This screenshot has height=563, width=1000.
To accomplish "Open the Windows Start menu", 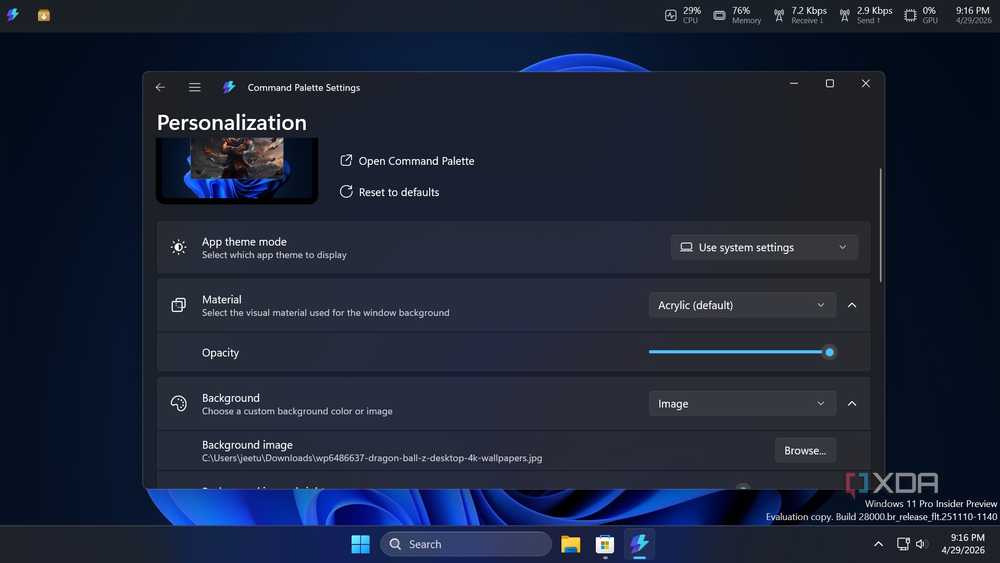I will (360, 544).
